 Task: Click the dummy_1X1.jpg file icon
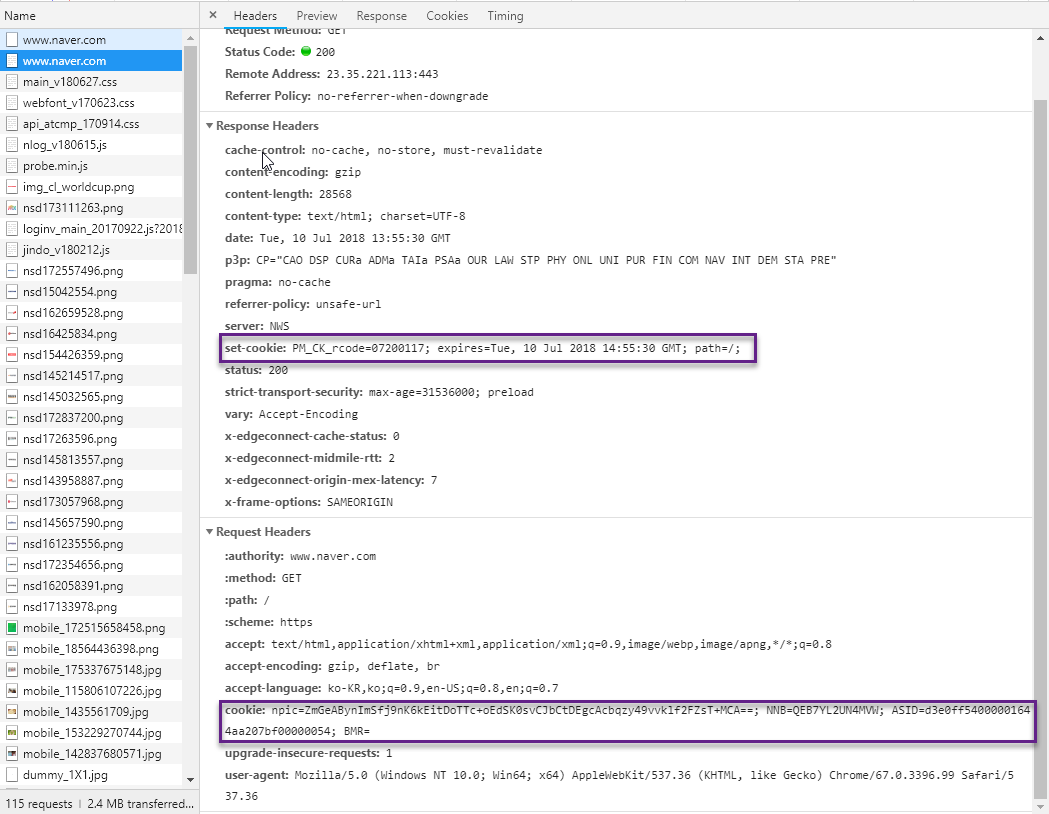[x=12, y=775]
